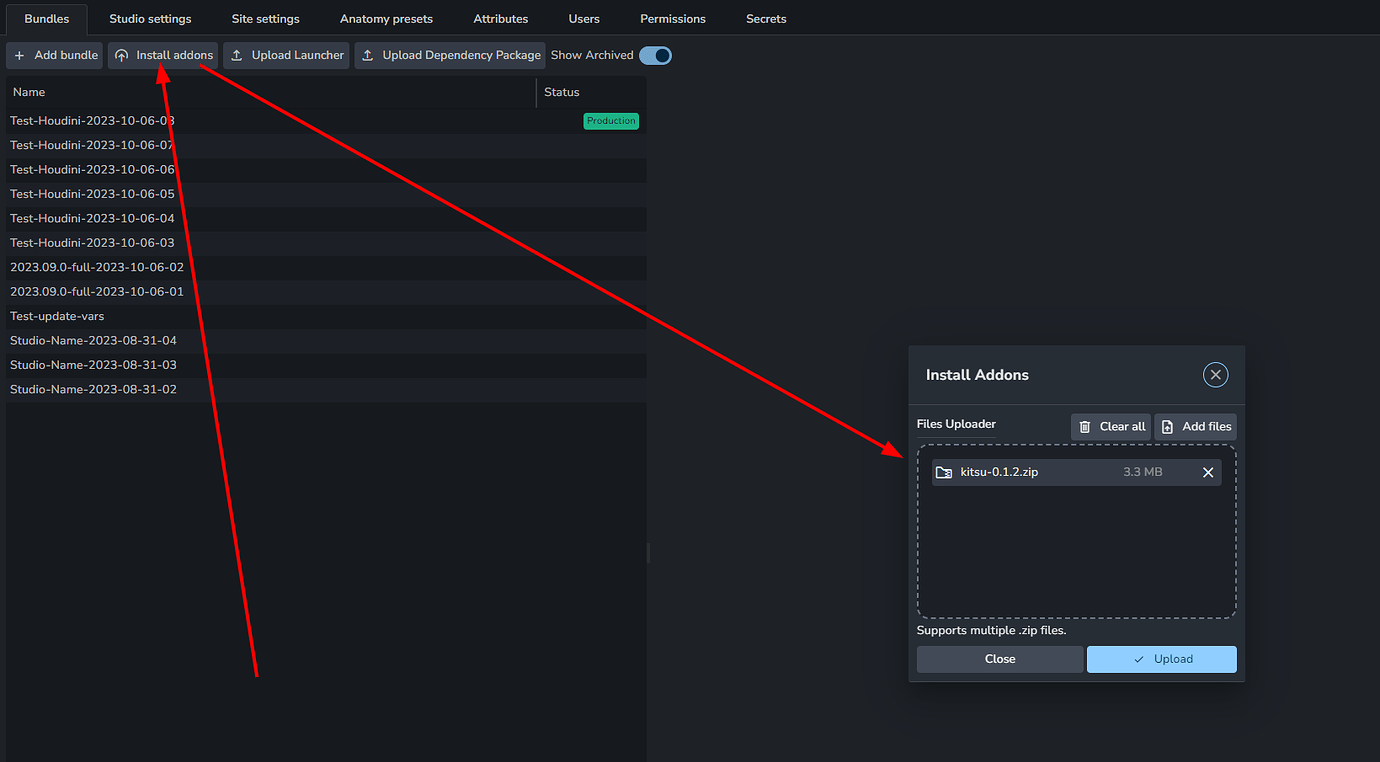
Task: Click the checkmark icon inside Upload button
Action: coord(1136,659)
